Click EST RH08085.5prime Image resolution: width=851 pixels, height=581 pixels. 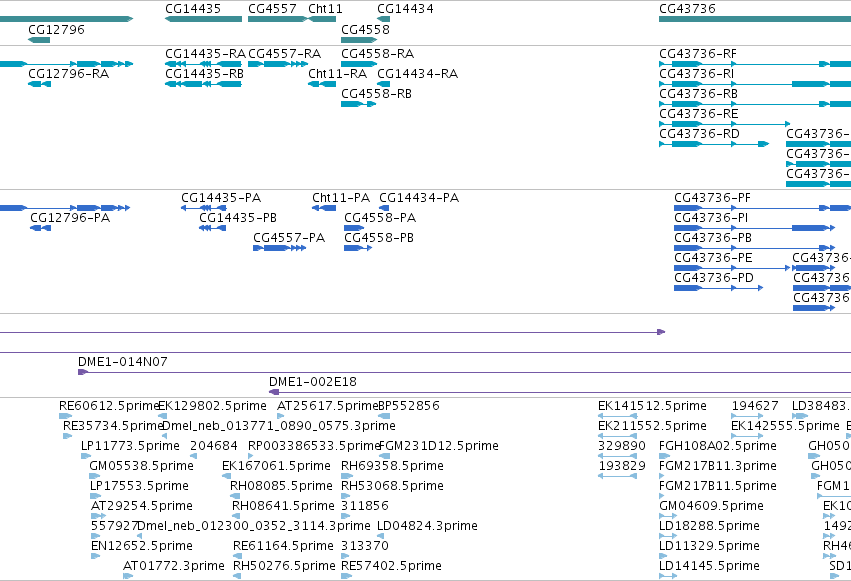click(281, 486)
